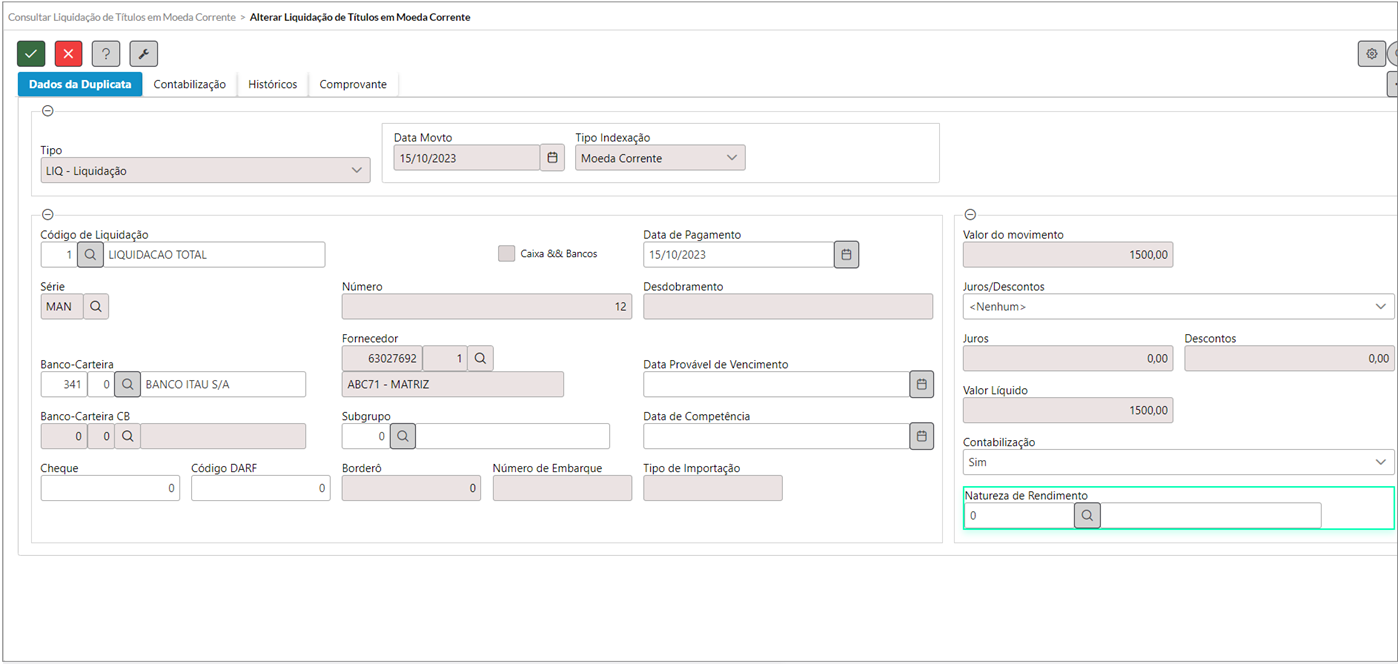Click the wrench tools icon
The height and width of the screenshot is (664, 1398).
[x=143, y=54]
